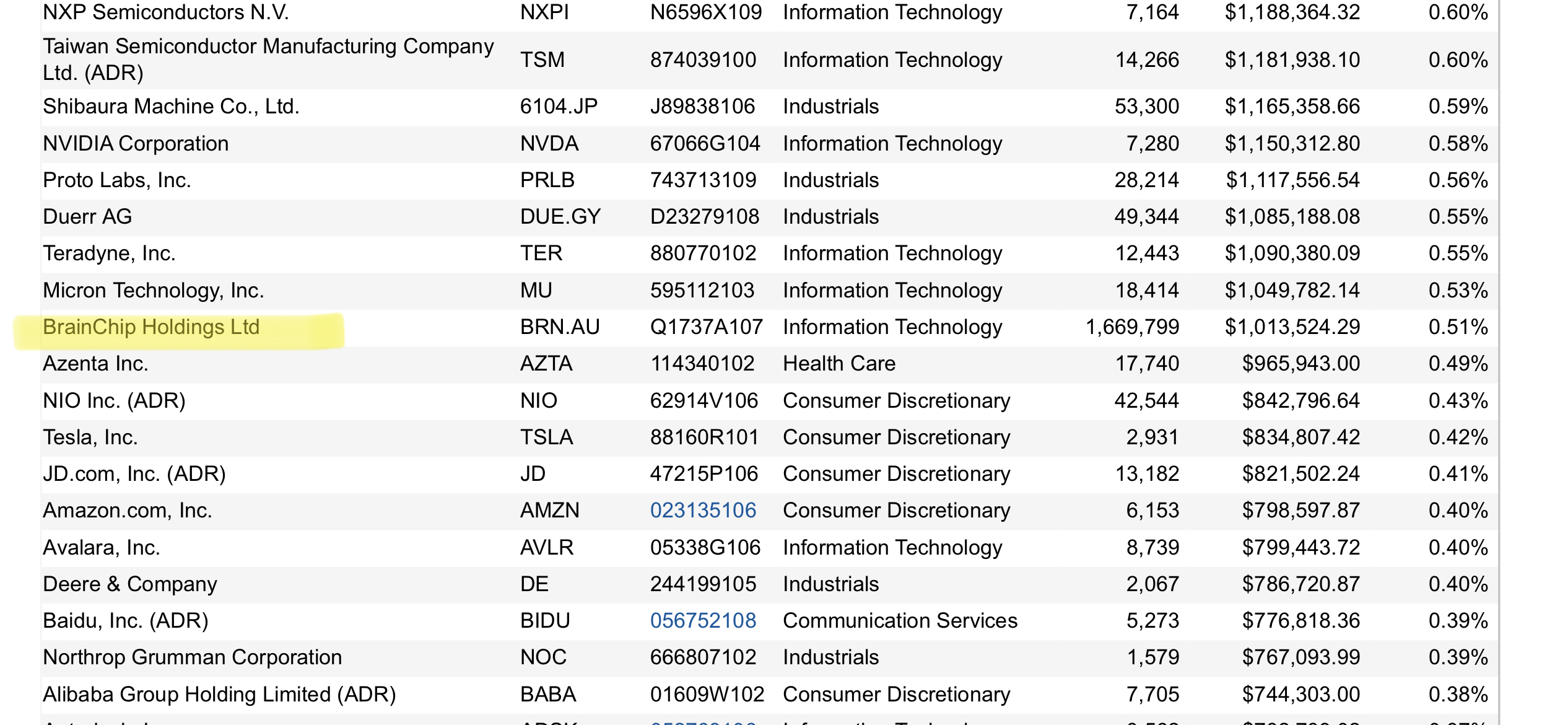Open the Amazon CUSIP link 023135106
Image resolution: width=1568 pixels, height=725 pixels.
tap(703, 511)
